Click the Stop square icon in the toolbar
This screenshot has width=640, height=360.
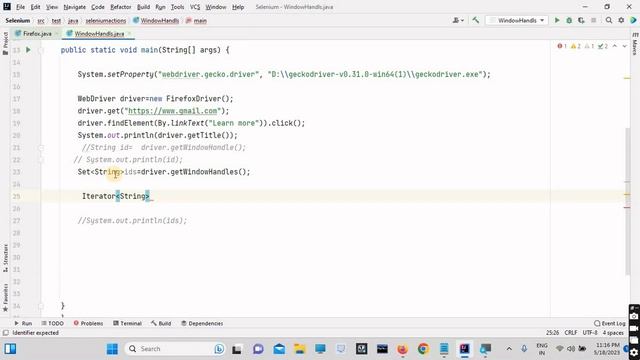click(593, 20)
